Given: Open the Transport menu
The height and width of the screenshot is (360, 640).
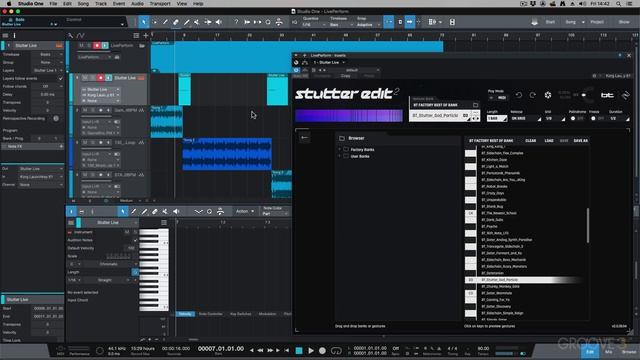Looking at the screenshot, I should [x=160, y=4].
